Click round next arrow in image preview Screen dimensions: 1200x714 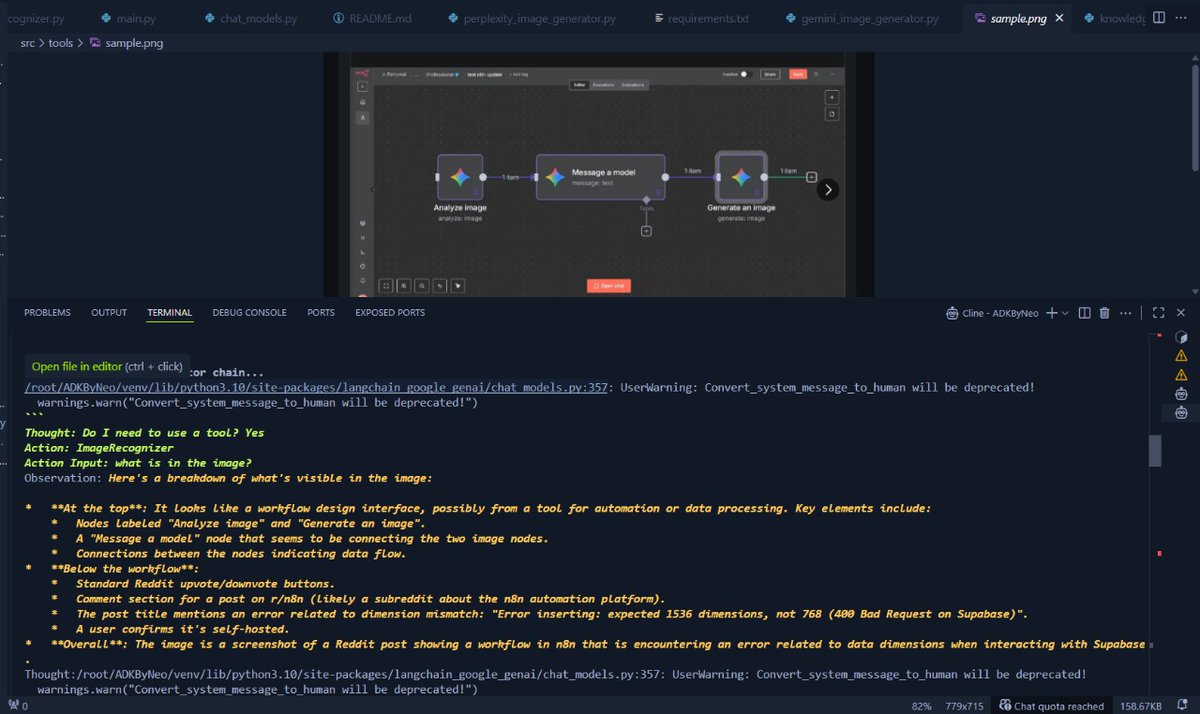point(827,190)
